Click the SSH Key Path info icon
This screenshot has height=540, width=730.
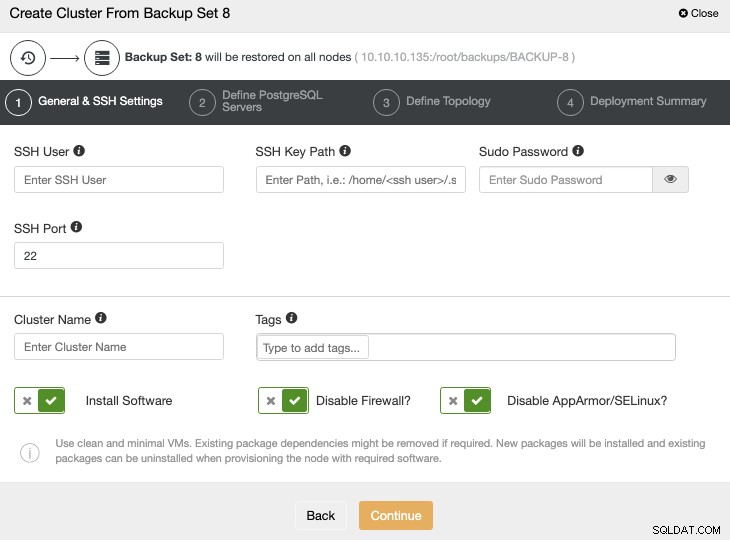(x=345, y=151)
